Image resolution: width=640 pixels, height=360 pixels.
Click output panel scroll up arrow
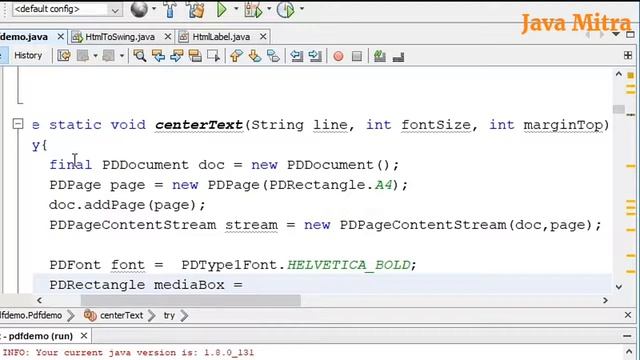tap(629, 351)
